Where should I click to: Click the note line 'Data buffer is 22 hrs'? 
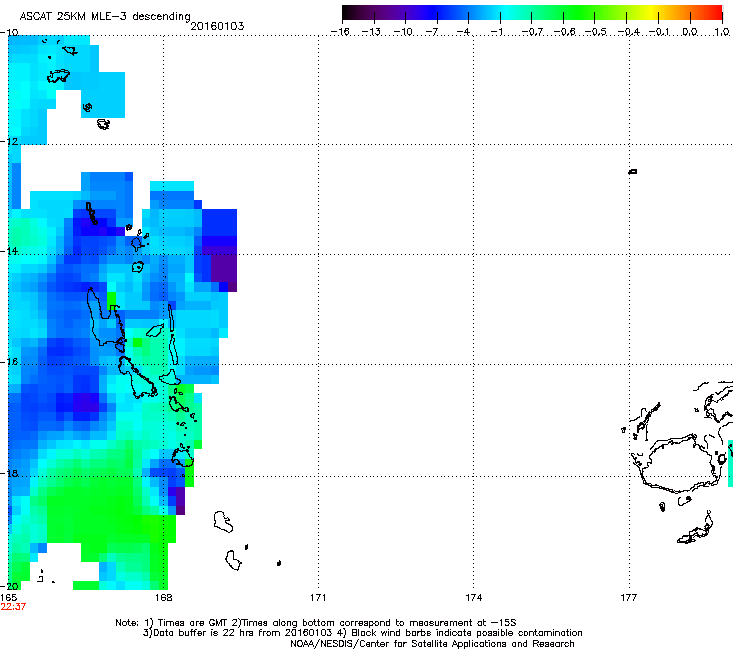[x=362, y=633]
